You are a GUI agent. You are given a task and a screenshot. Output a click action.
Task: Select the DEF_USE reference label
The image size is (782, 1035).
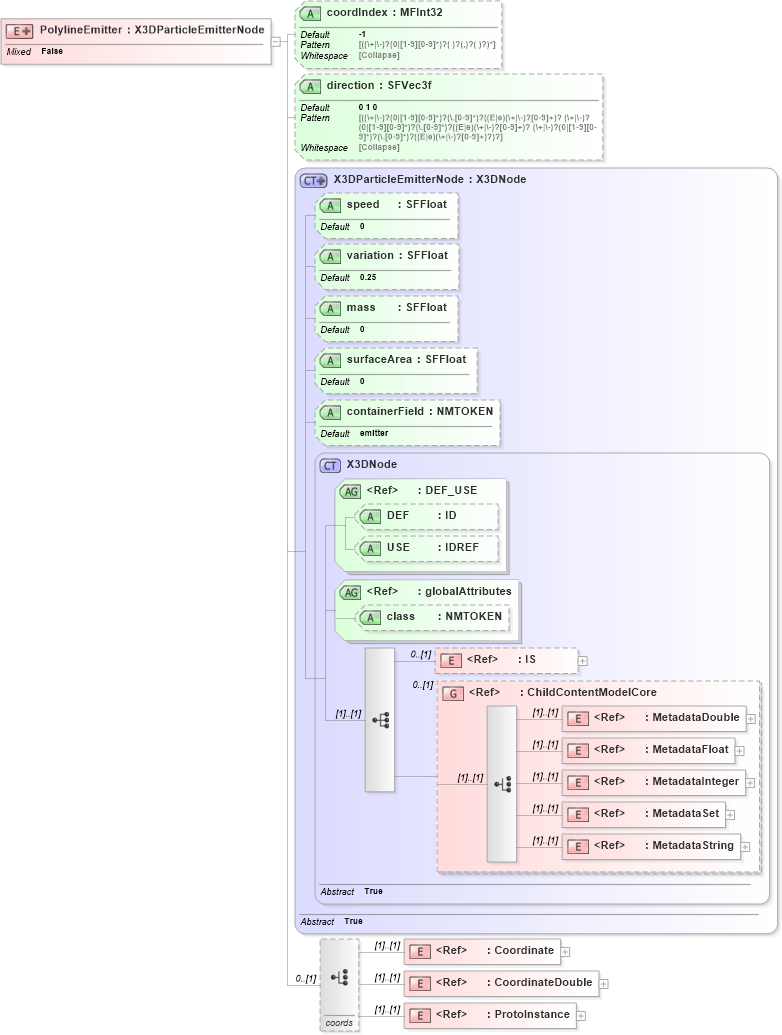(x=422, y=490)
